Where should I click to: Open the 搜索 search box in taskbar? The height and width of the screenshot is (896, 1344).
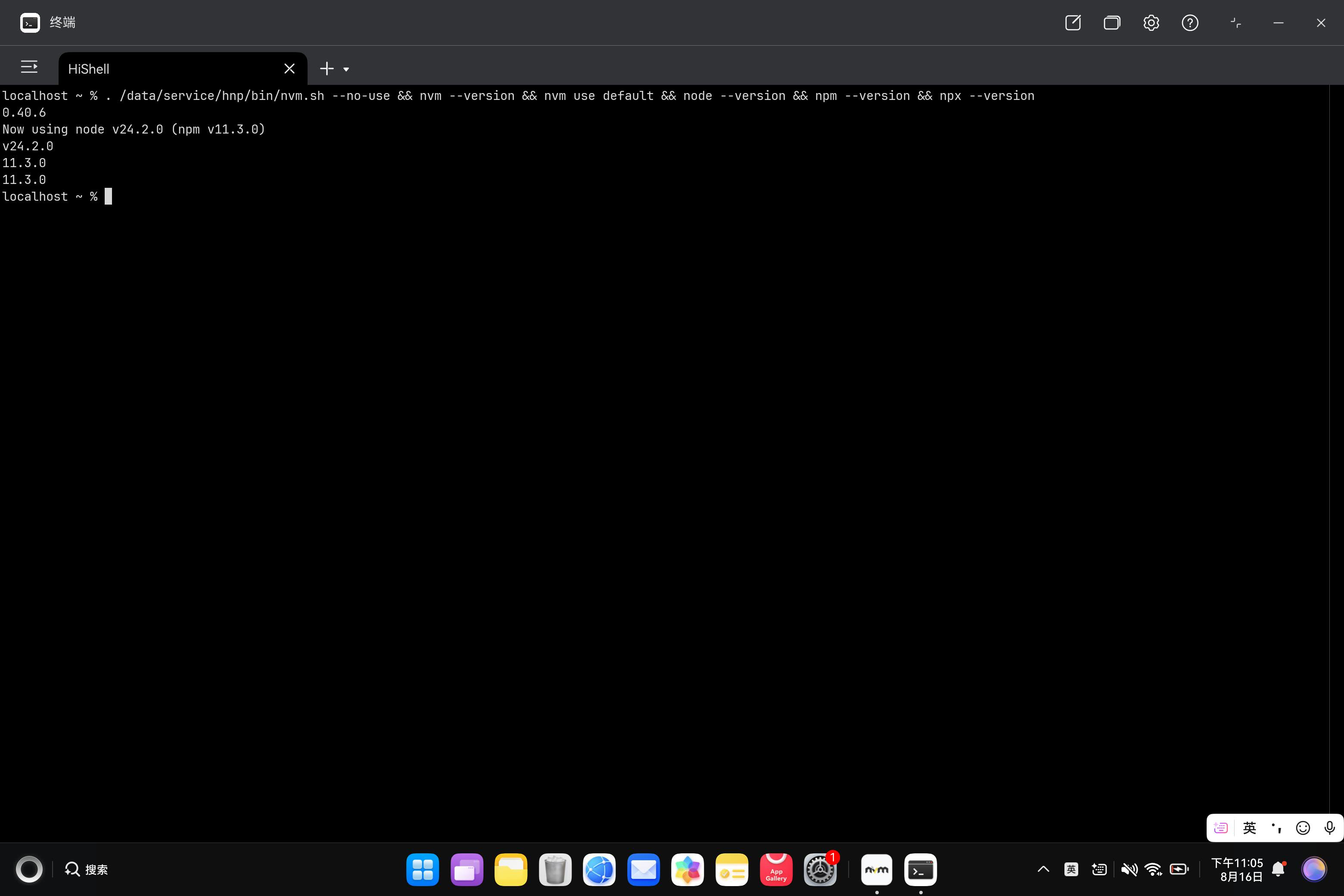click(86, 869)
